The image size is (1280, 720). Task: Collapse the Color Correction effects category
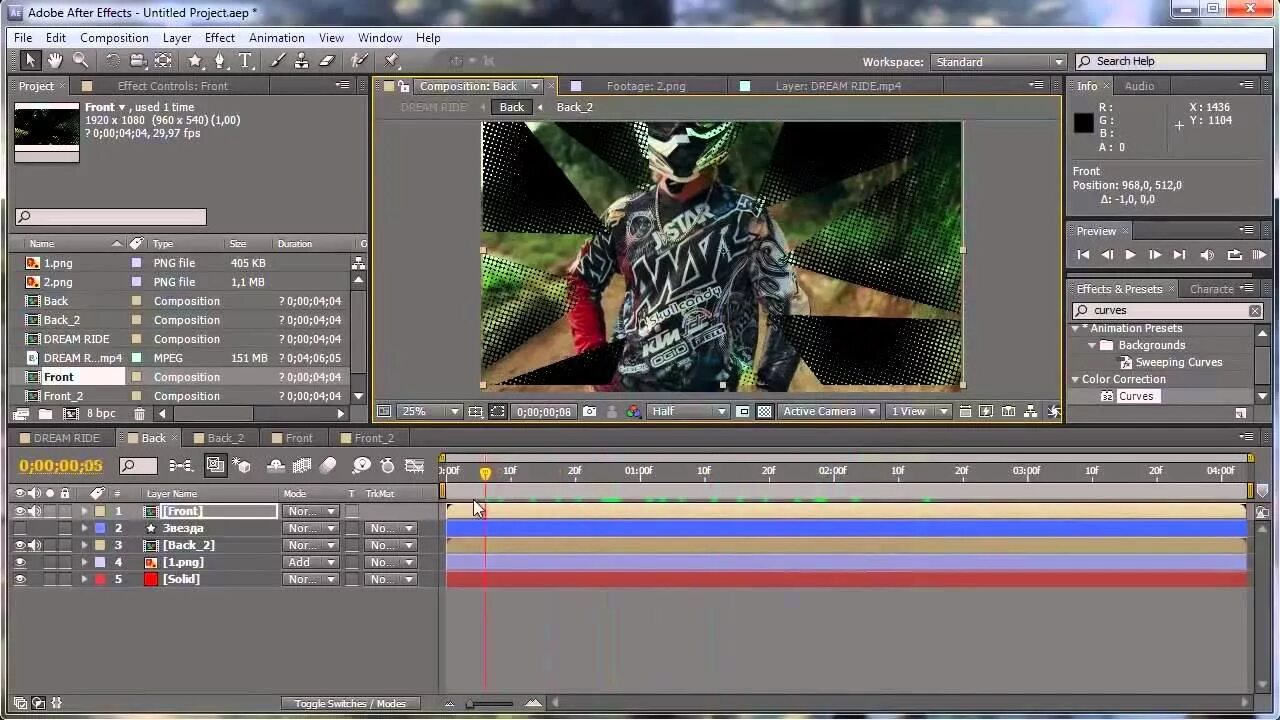tap(1076, 379)
